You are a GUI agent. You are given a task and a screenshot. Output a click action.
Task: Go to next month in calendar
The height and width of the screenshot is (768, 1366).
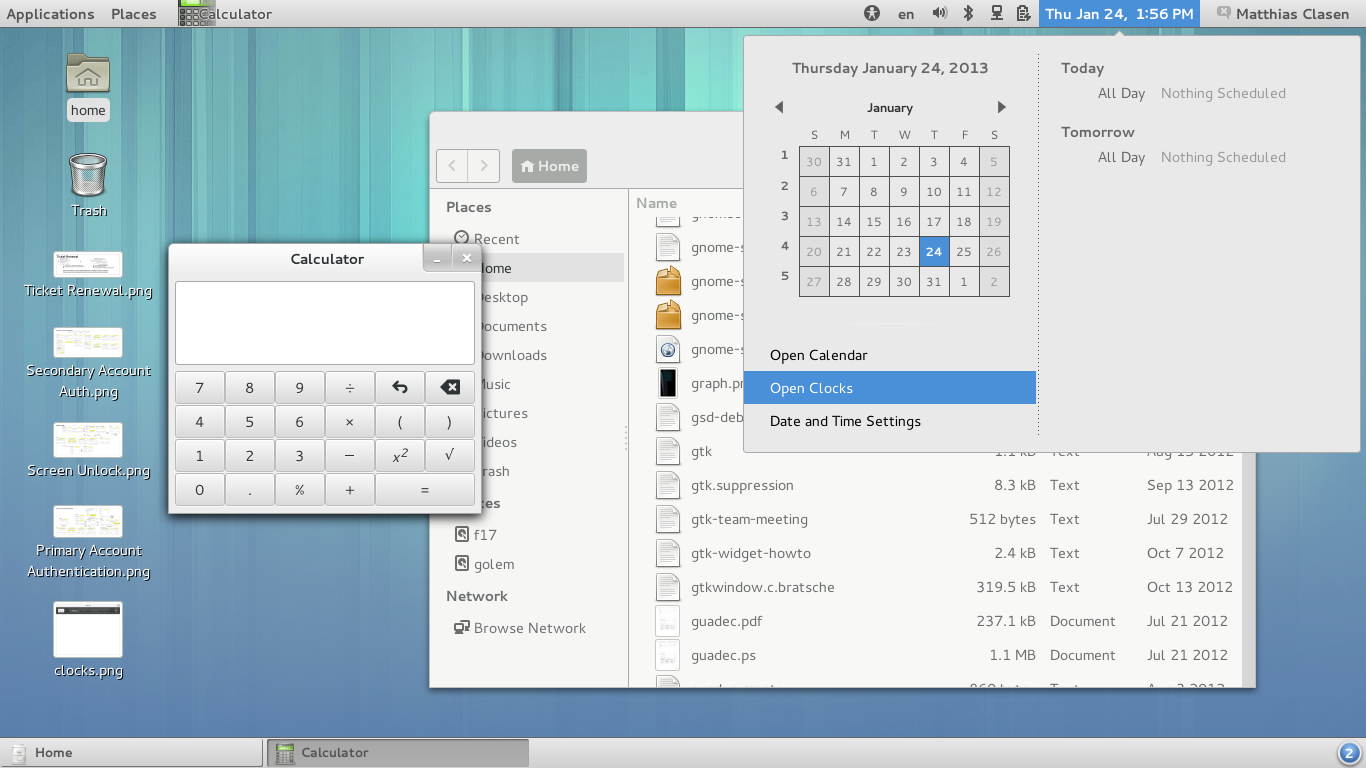pos(1001,107)
